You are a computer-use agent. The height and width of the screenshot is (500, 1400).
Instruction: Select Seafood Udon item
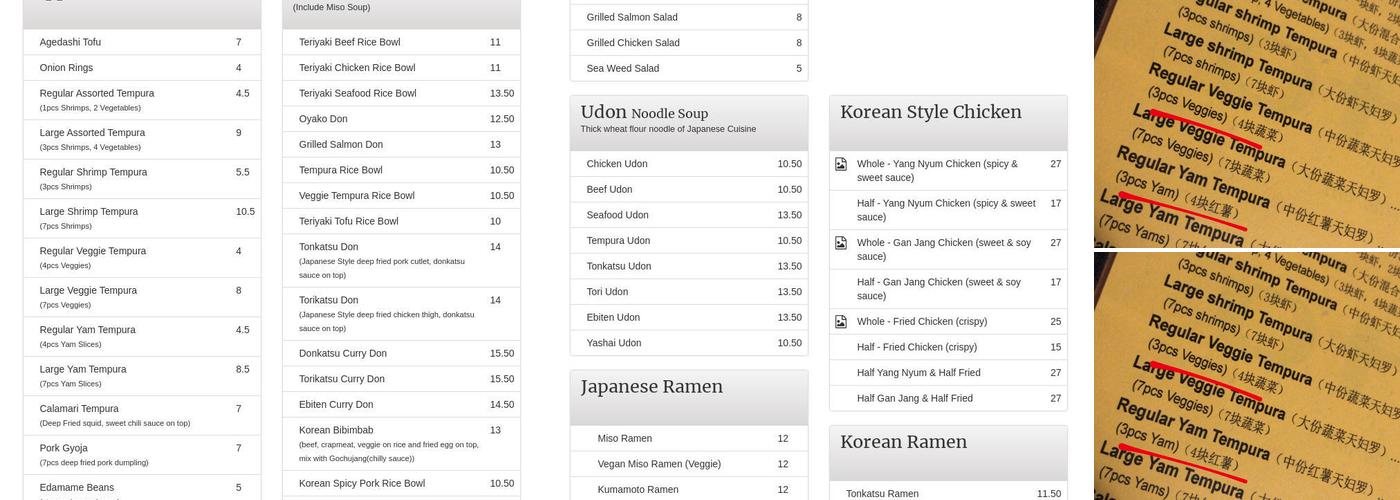[x=689, y=215]
